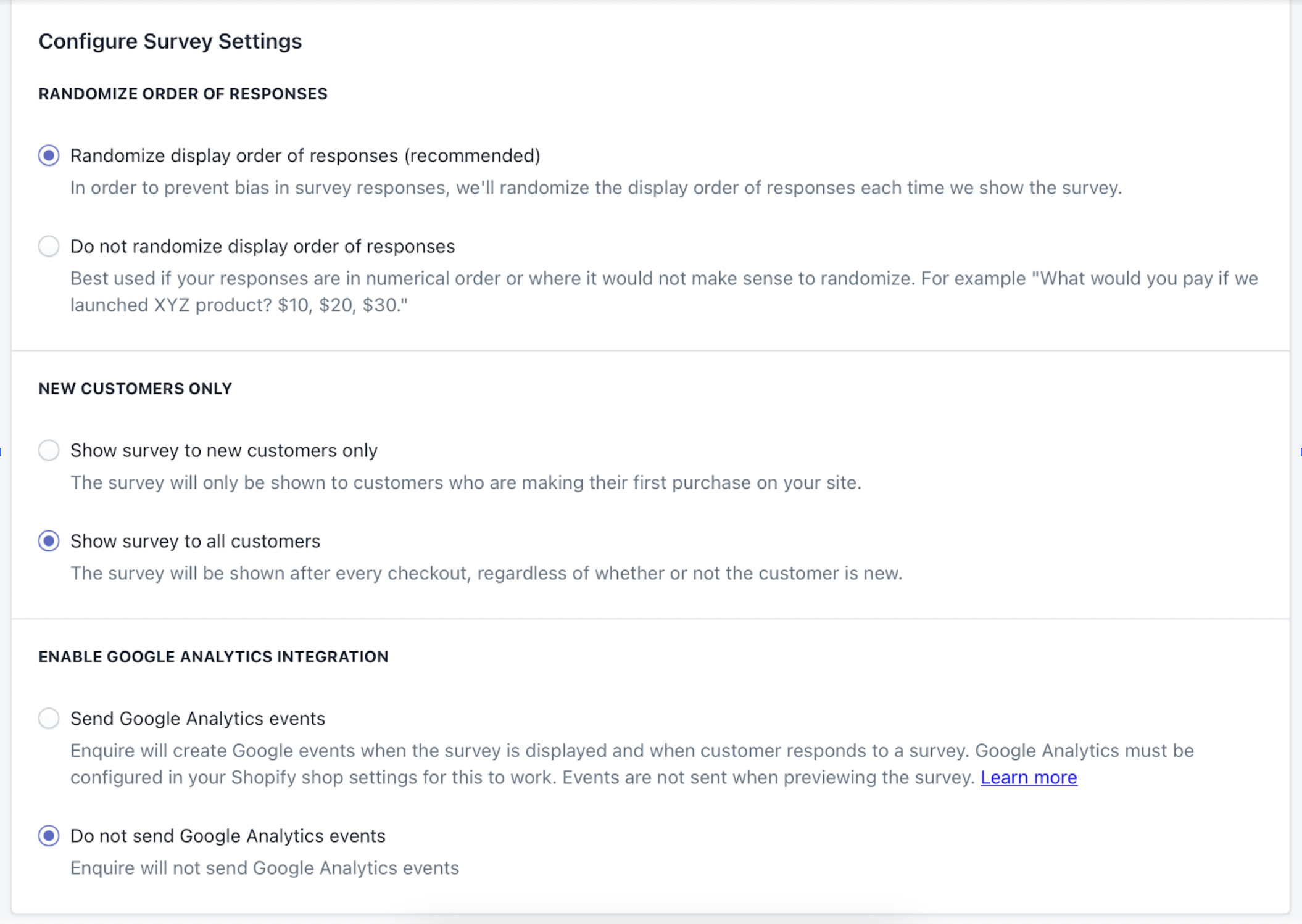The height and width of the screenshot is (924, 1302).
Task: Select "Do not randomize display order of responses"
Action: [49, 246]
